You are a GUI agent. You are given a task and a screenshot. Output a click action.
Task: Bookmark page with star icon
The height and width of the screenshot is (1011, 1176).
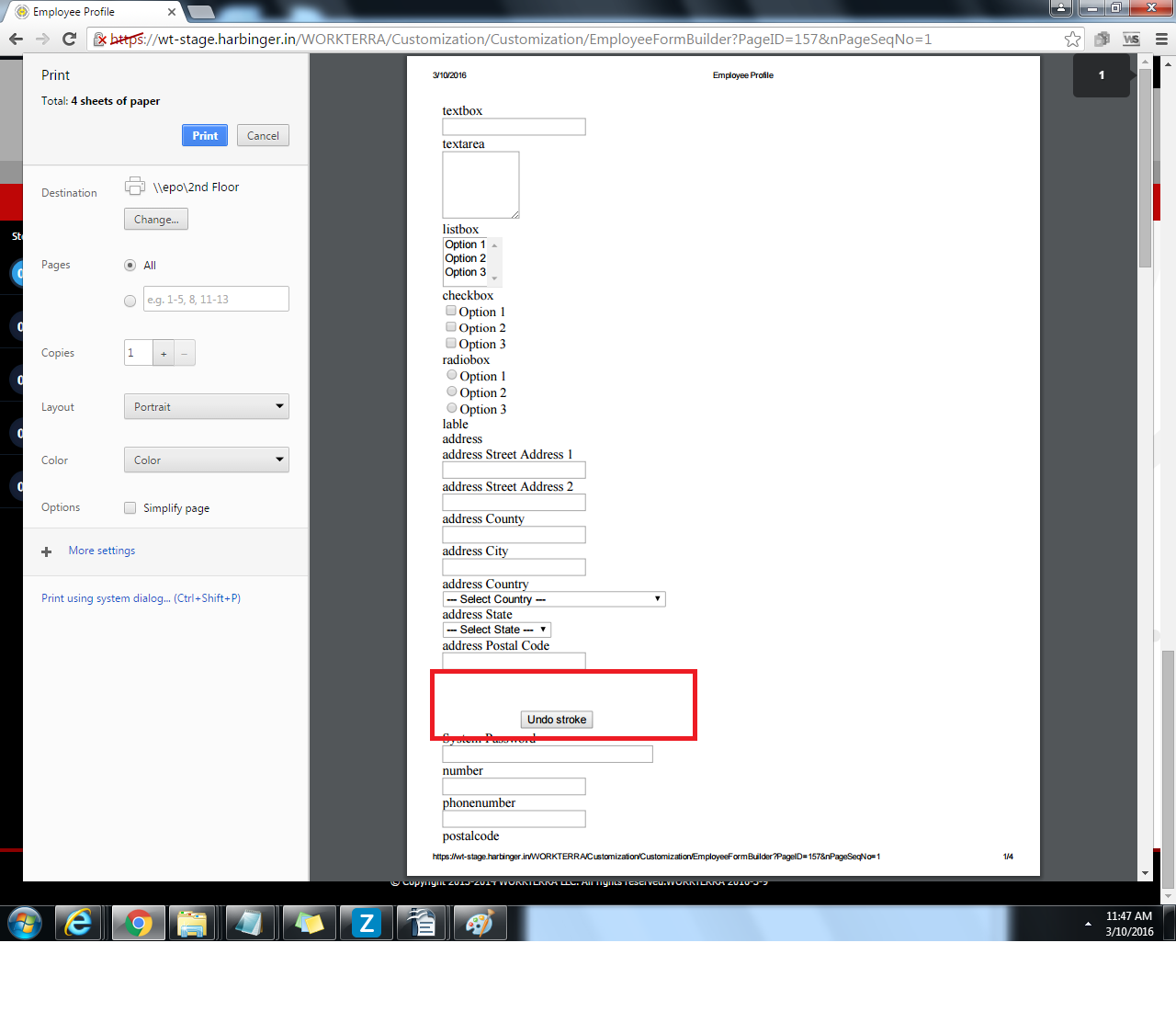click(x=1072, y=39)
